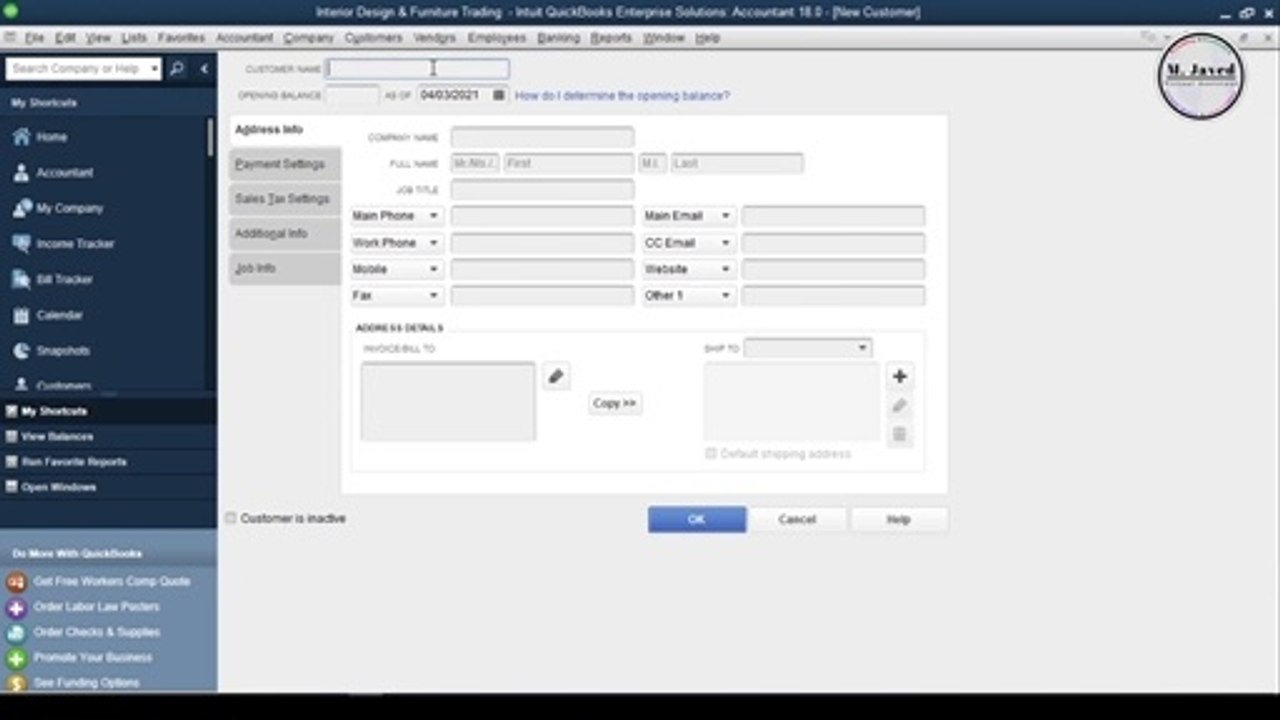Expand the Work Phone type dropdown

[433, 243]
